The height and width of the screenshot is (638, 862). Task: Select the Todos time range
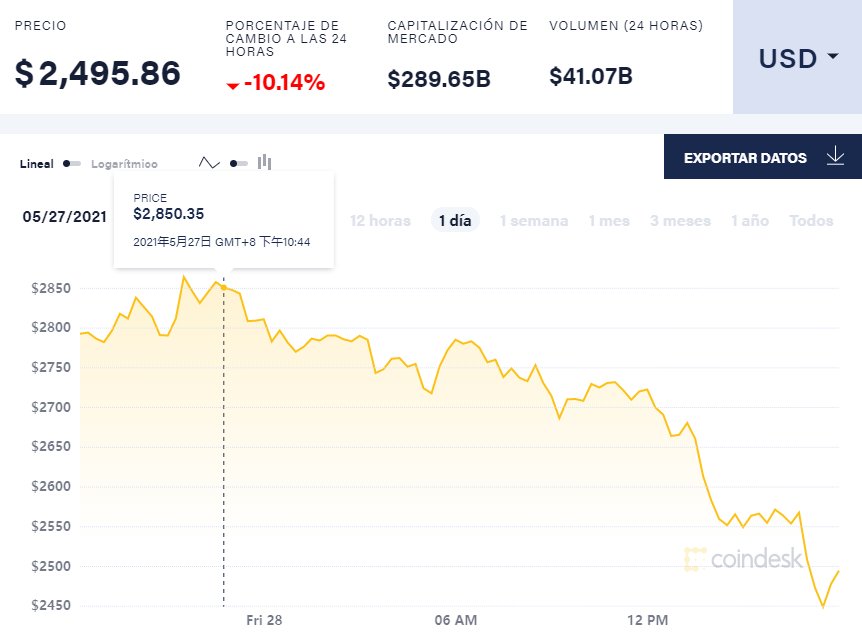click(811, 221)
